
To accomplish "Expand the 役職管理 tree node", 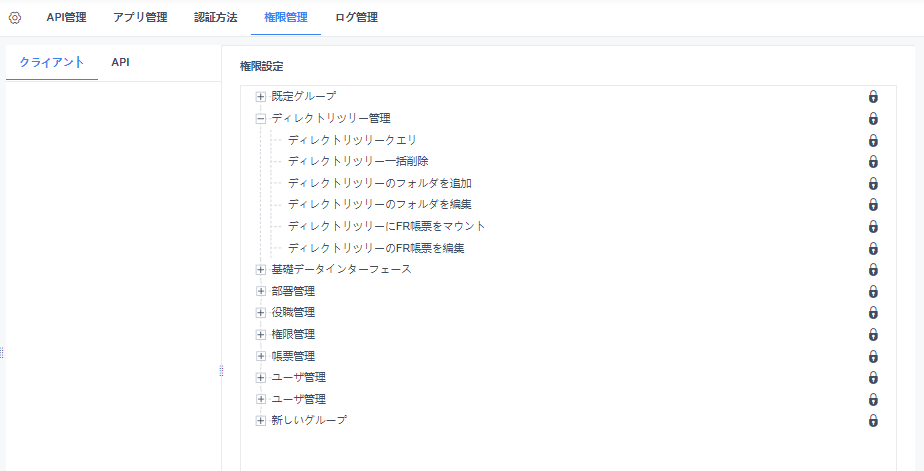I will point(260,312).
